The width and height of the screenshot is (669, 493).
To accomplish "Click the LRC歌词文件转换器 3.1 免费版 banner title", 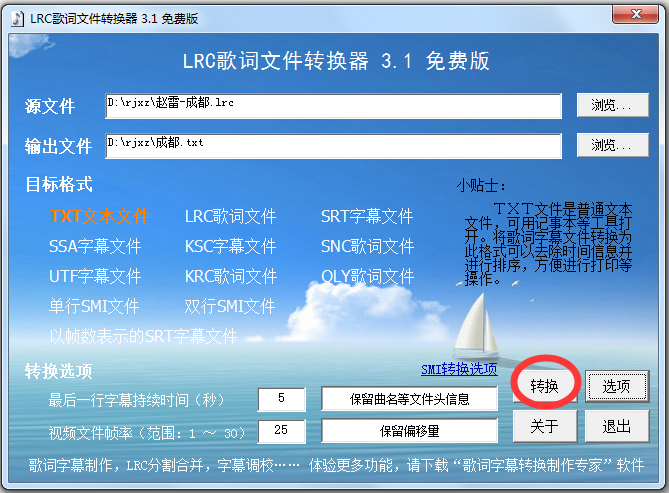I will [x=336, y=61].
